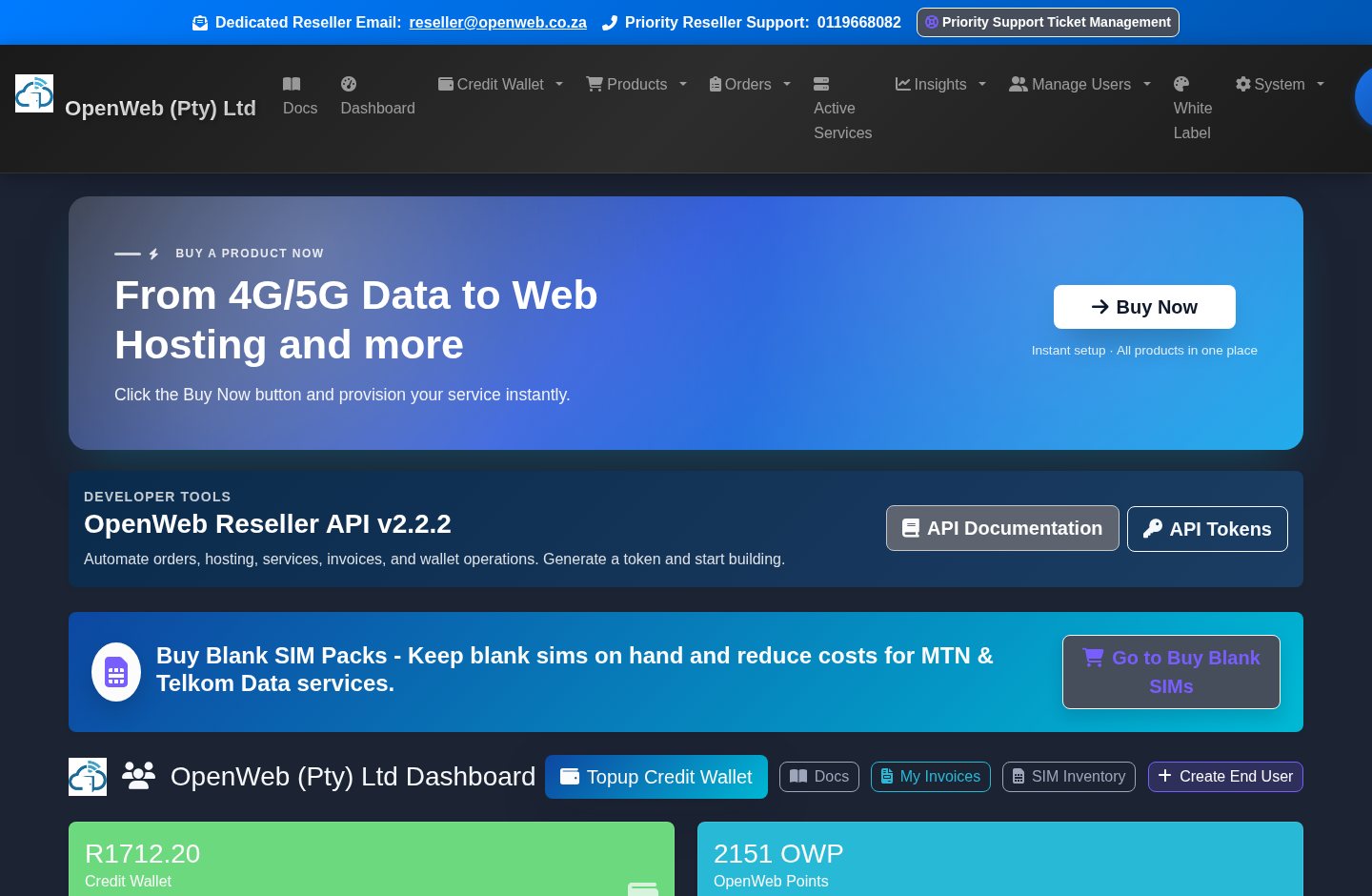Open the Docs book icon in navbar

[292, 84]
